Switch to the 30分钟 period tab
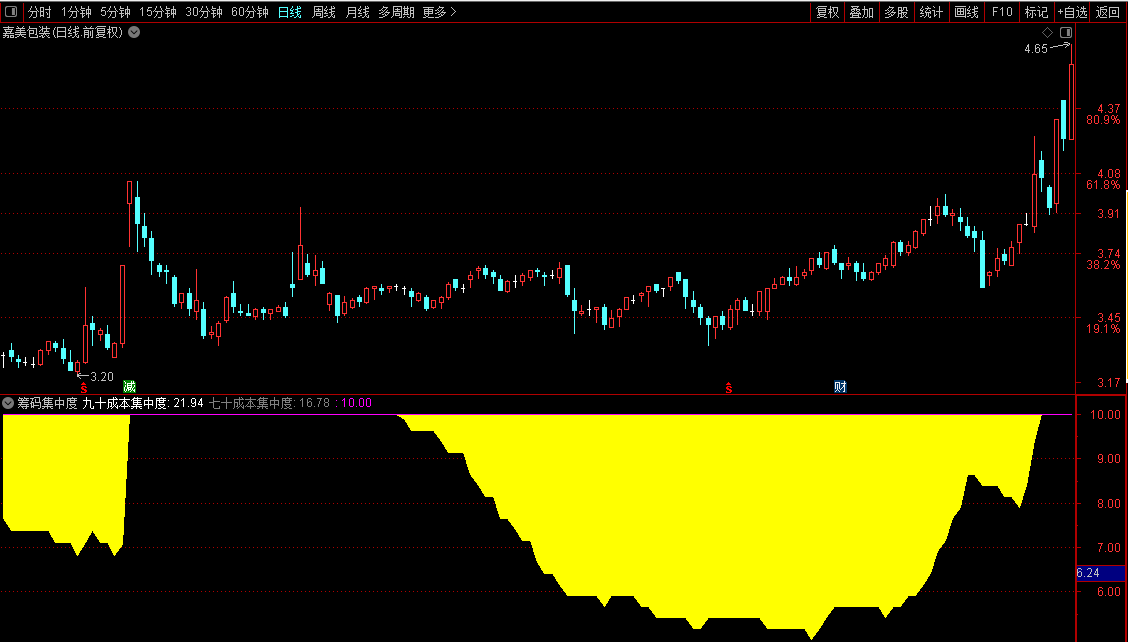Viewport: 1128px width, 642px height. click(x=204, y=12)
